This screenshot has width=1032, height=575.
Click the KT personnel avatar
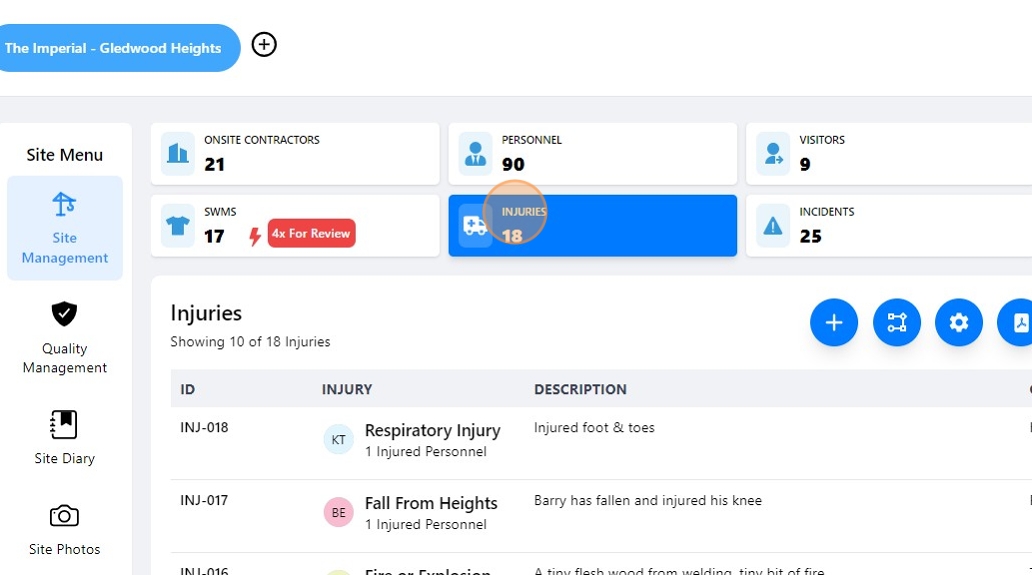pyautogui.click(x=339, y=440)
